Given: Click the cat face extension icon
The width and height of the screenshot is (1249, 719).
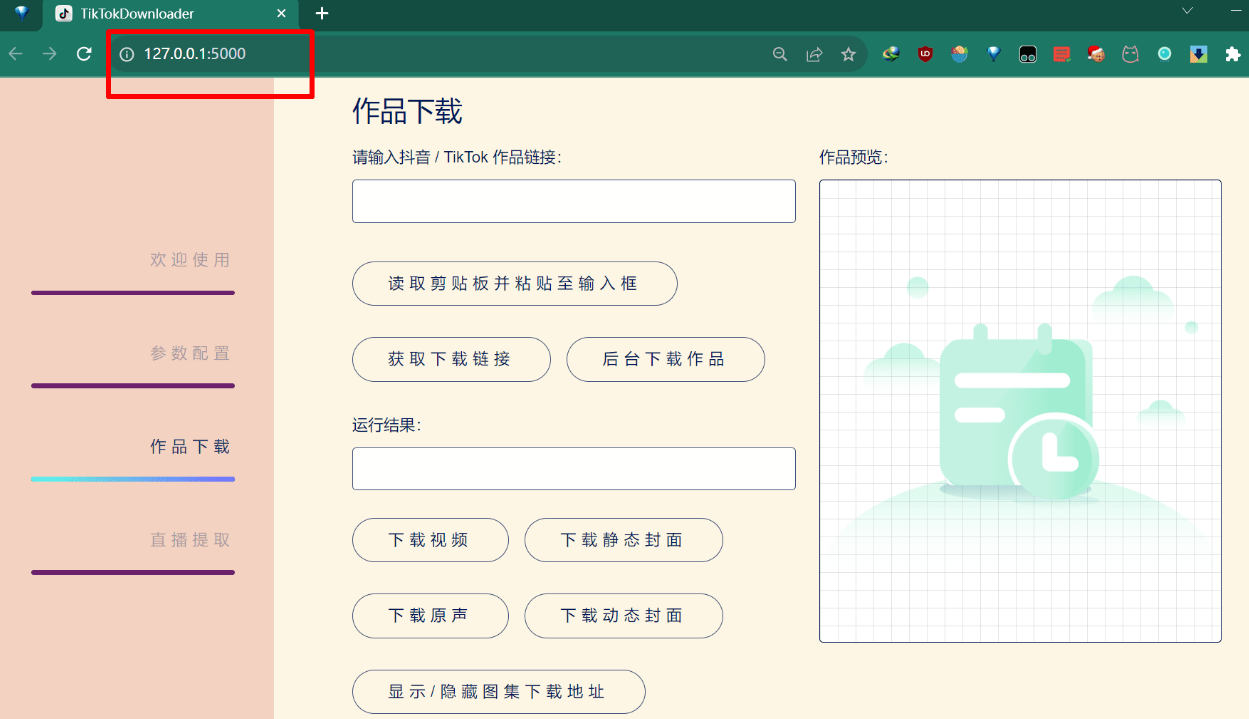Looking at the screenshot, I should [x=1130, y=54].
